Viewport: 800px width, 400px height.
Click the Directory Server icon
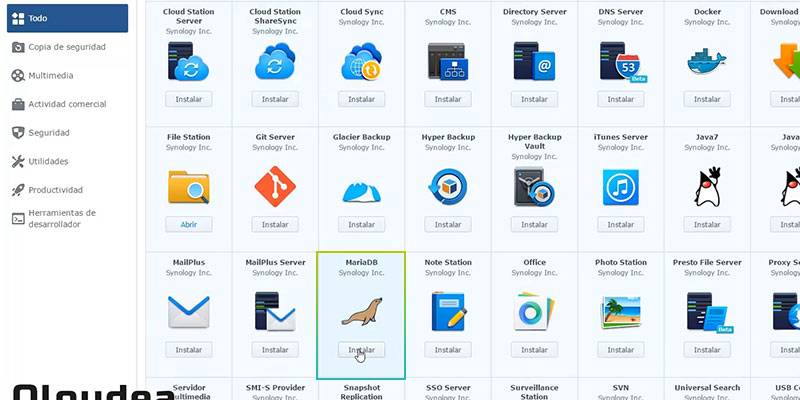pos(534,62)
